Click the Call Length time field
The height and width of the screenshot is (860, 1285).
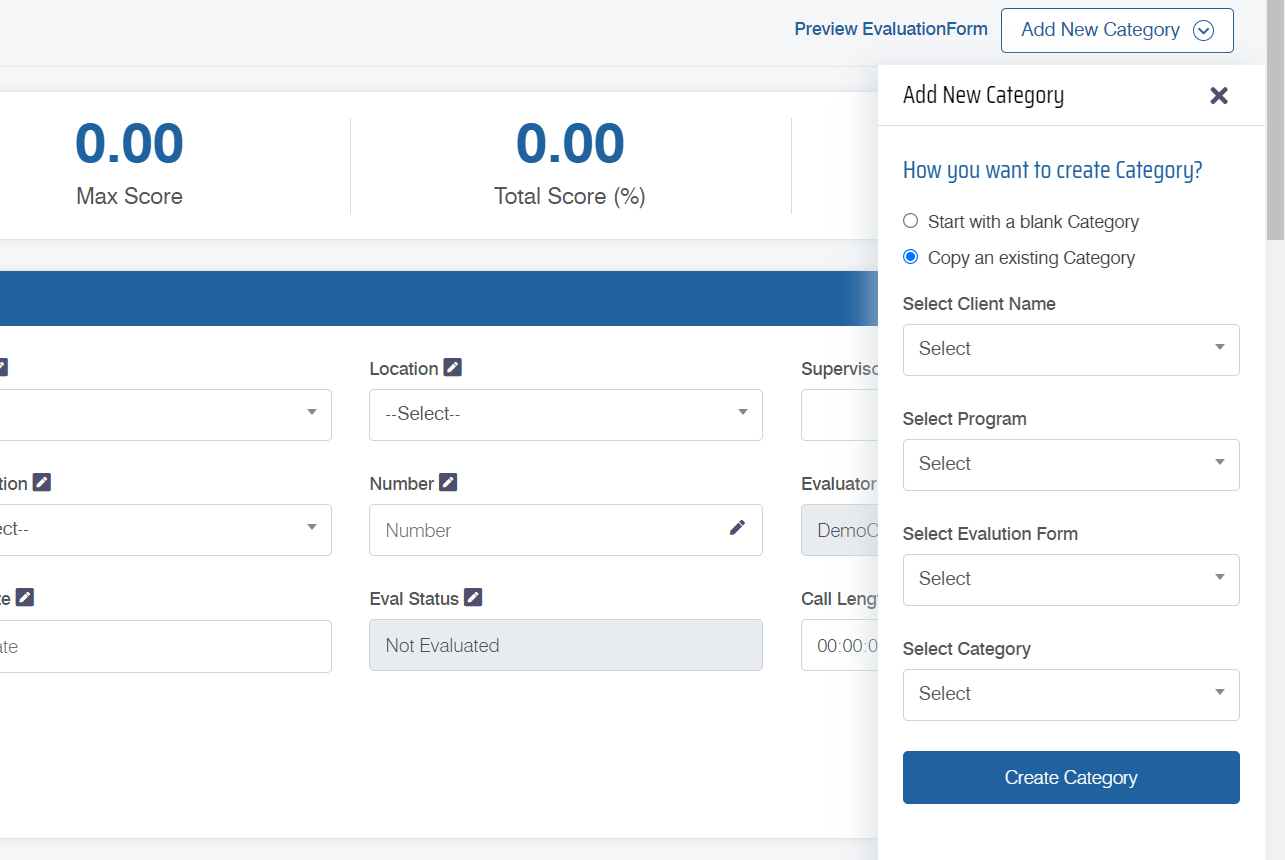coord(840,646)
